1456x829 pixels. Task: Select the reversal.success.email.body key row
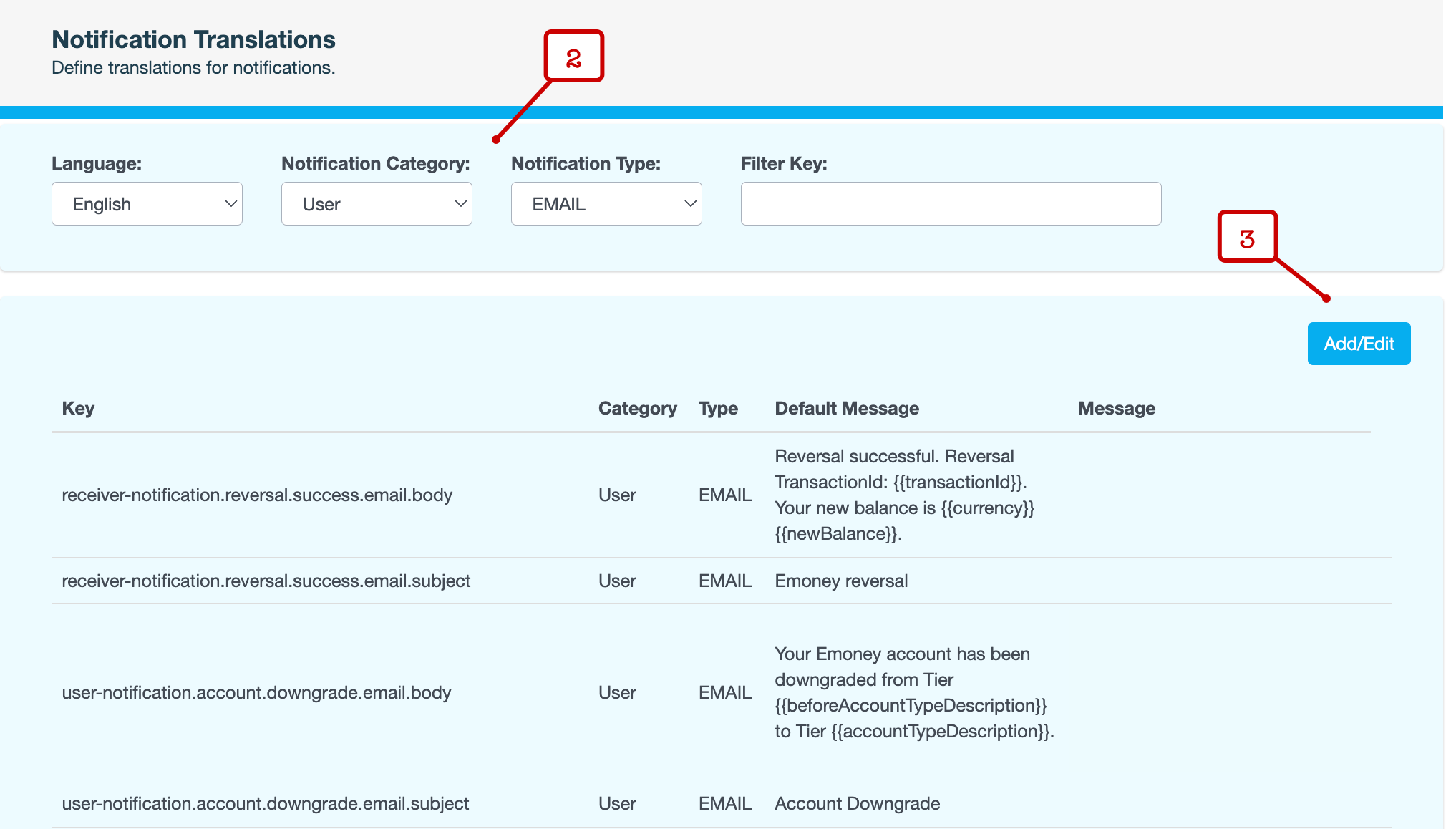257,495
